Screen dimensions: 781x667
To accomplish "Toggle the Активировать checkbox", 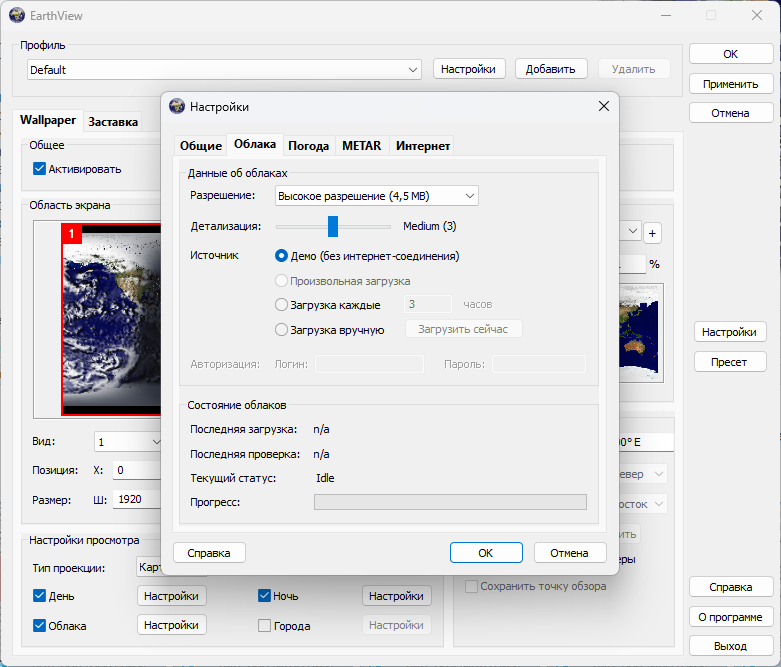I will click(40, 169).
